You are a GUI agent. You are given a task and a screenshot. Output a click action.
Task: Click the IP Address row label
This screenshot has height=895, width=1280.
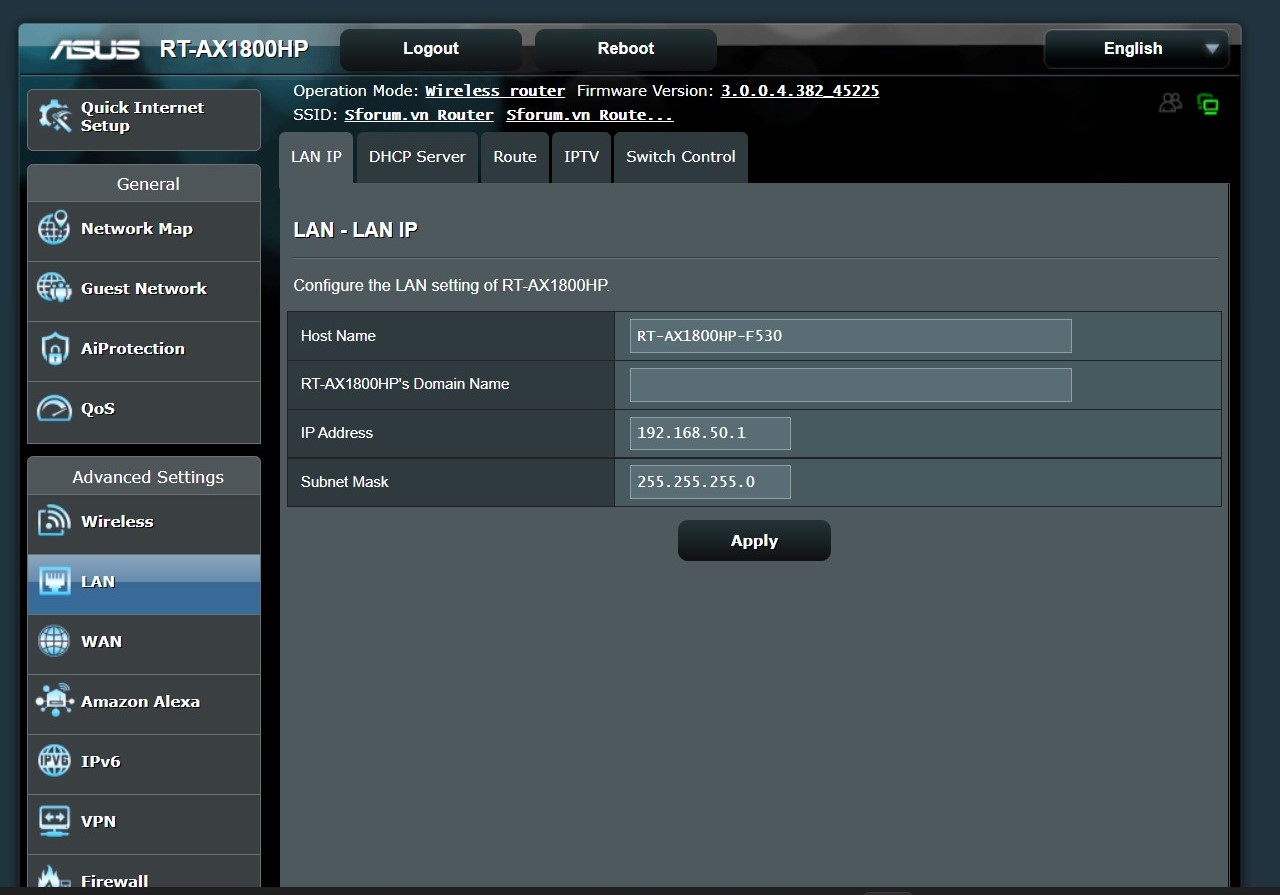pyautogui.click(x=337, y=433)
